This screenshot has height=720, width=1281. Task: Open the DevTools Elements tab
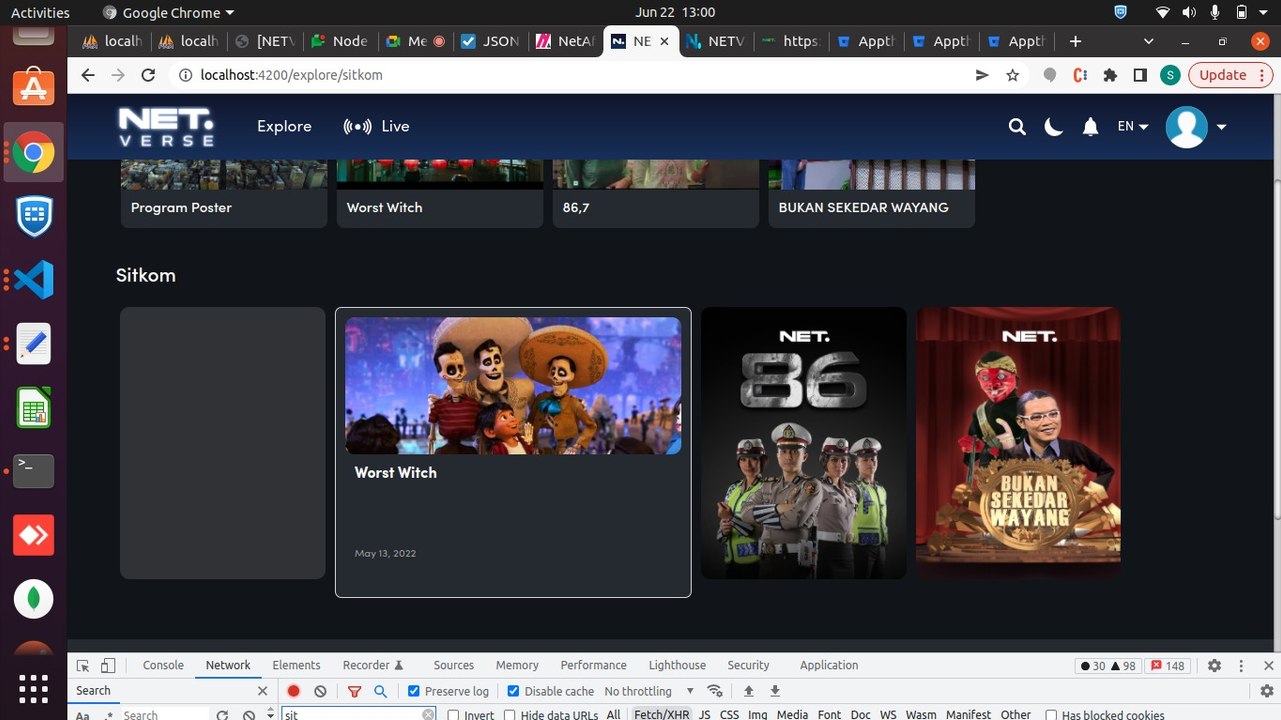pos(296,665)
